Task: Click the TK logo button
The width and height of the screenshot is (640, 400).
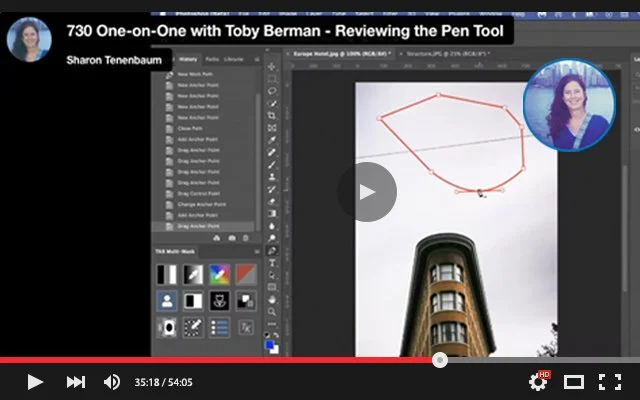Action: coord(246,327)
